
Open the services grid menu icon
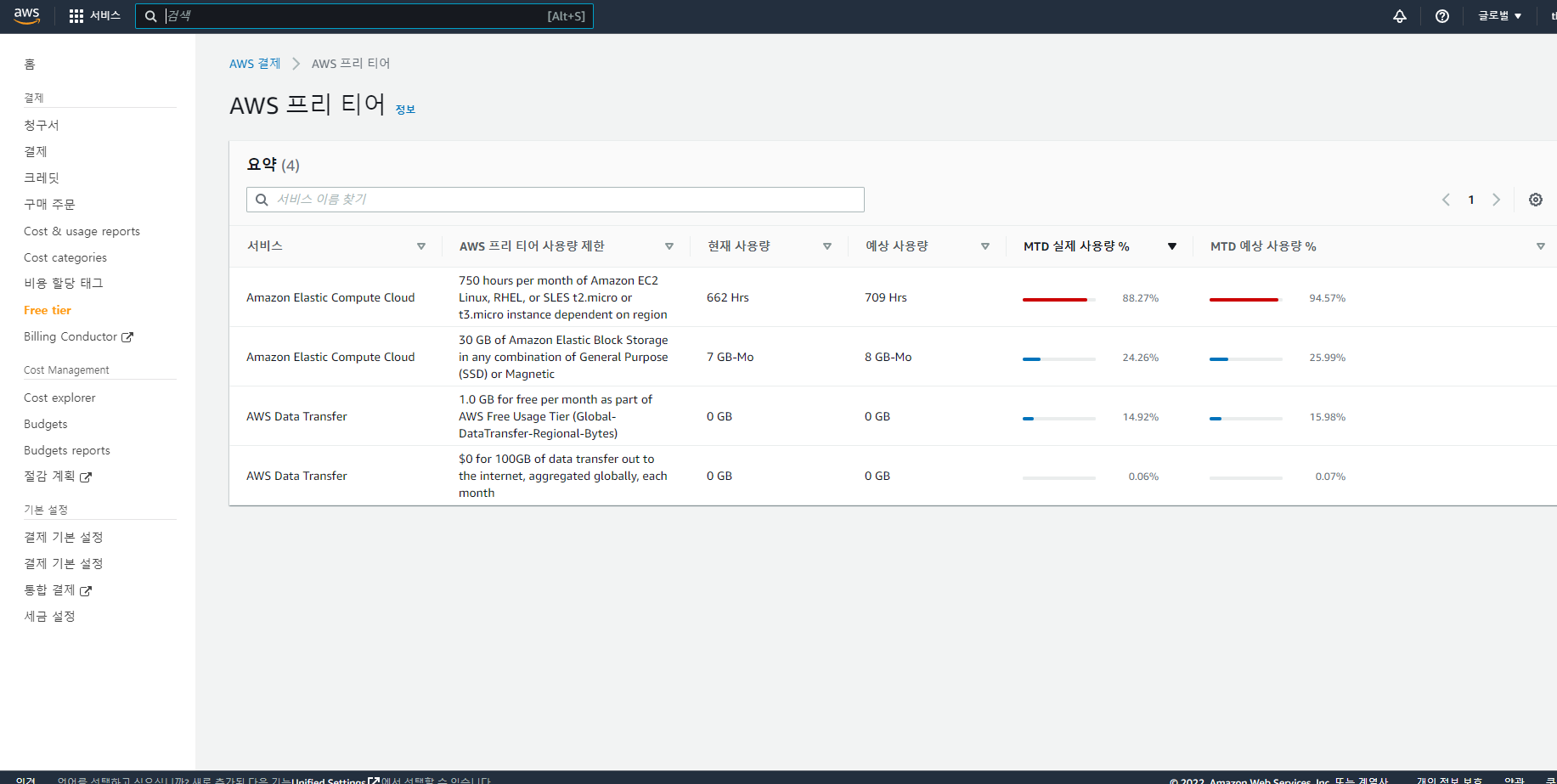(x=76, y=16)
